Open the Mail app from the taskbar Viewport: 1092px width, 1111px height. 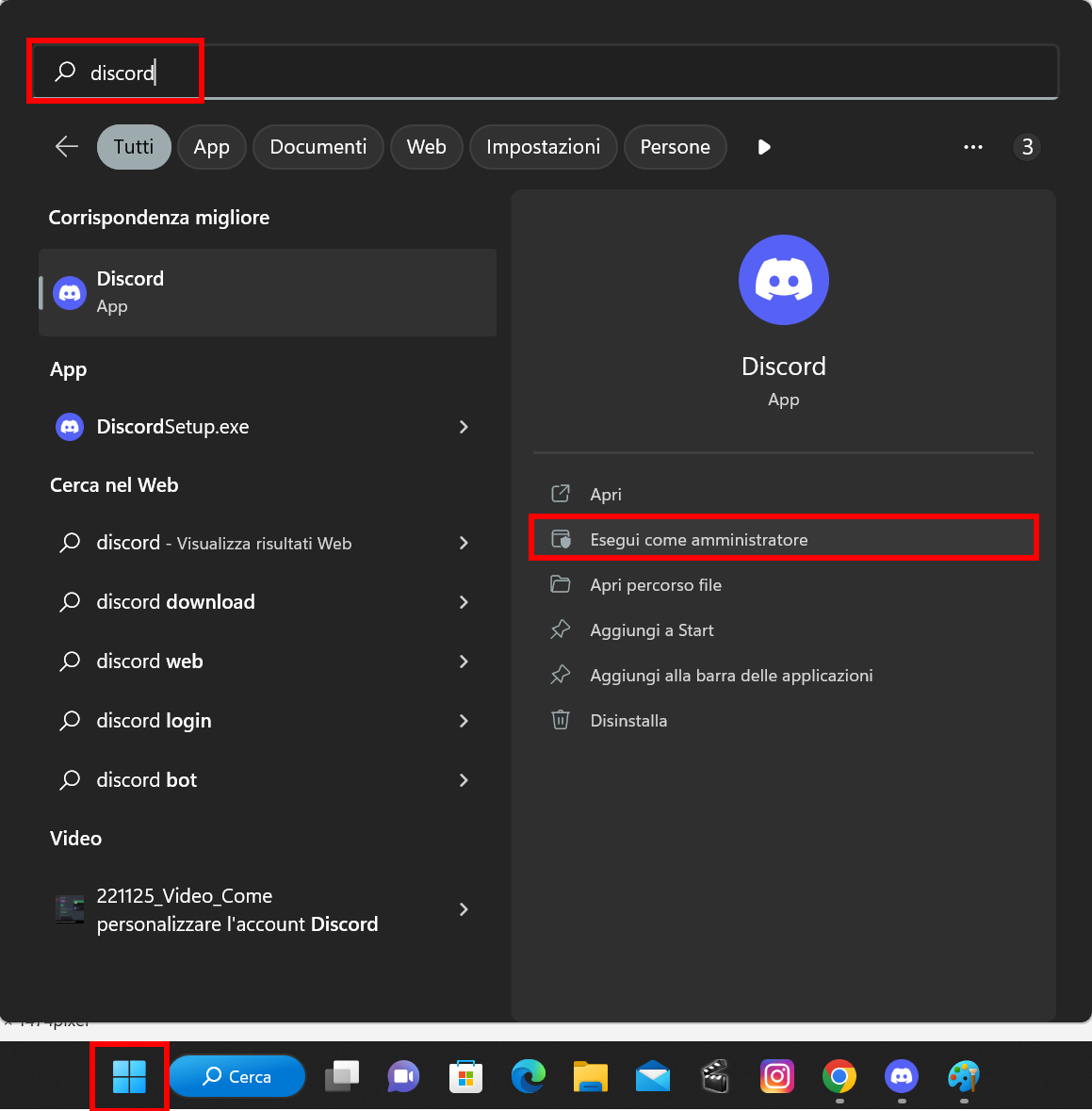point(652,1076)
